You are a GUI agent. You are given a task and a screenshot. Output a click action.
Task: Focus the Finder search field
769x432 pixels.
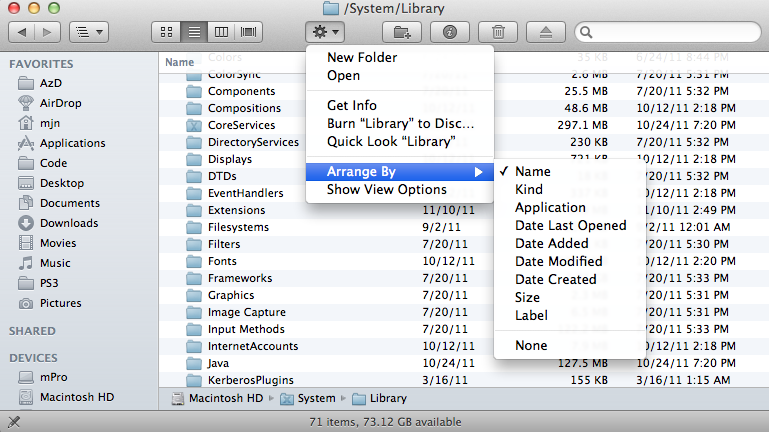point(667,32)
